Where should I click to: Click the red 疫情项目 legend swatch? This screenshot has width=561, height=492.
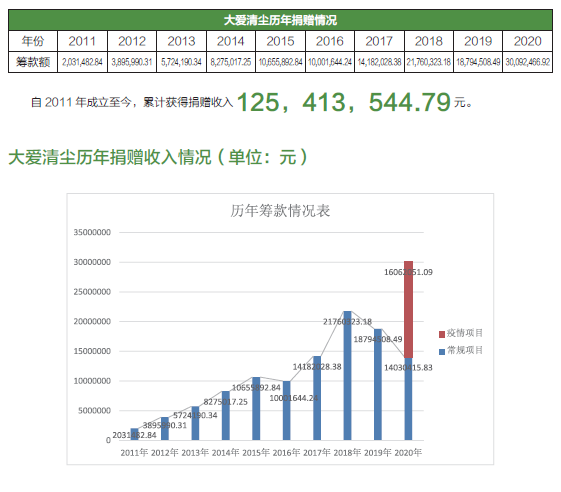point(442,334)
